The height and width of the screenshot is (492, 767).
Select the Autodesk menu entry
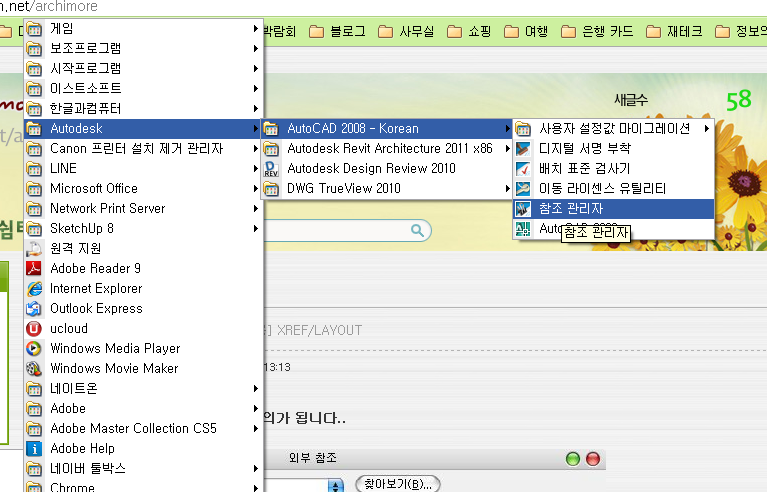143,129
